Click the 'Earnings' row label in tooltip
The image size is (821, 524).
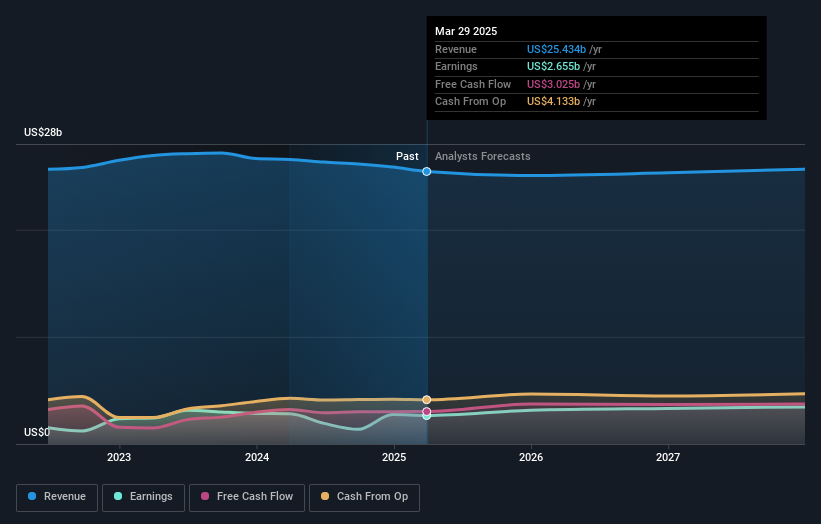[x=456, y=66]
